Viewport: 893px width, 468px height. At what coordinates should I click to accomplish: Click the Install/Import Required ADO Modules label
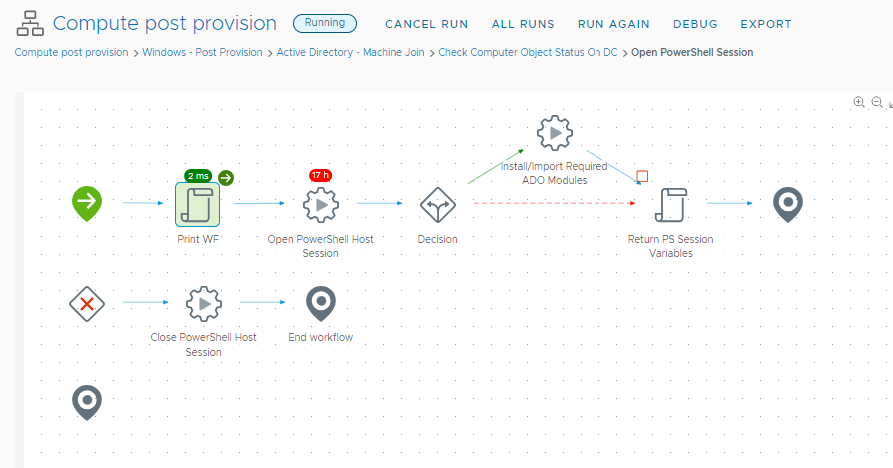pos(554,173)
